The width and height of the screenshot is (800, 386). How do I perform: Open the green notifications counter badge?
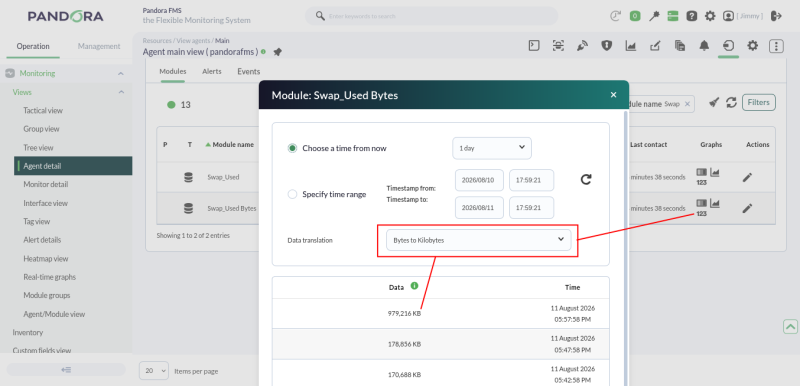click(635, 16)
